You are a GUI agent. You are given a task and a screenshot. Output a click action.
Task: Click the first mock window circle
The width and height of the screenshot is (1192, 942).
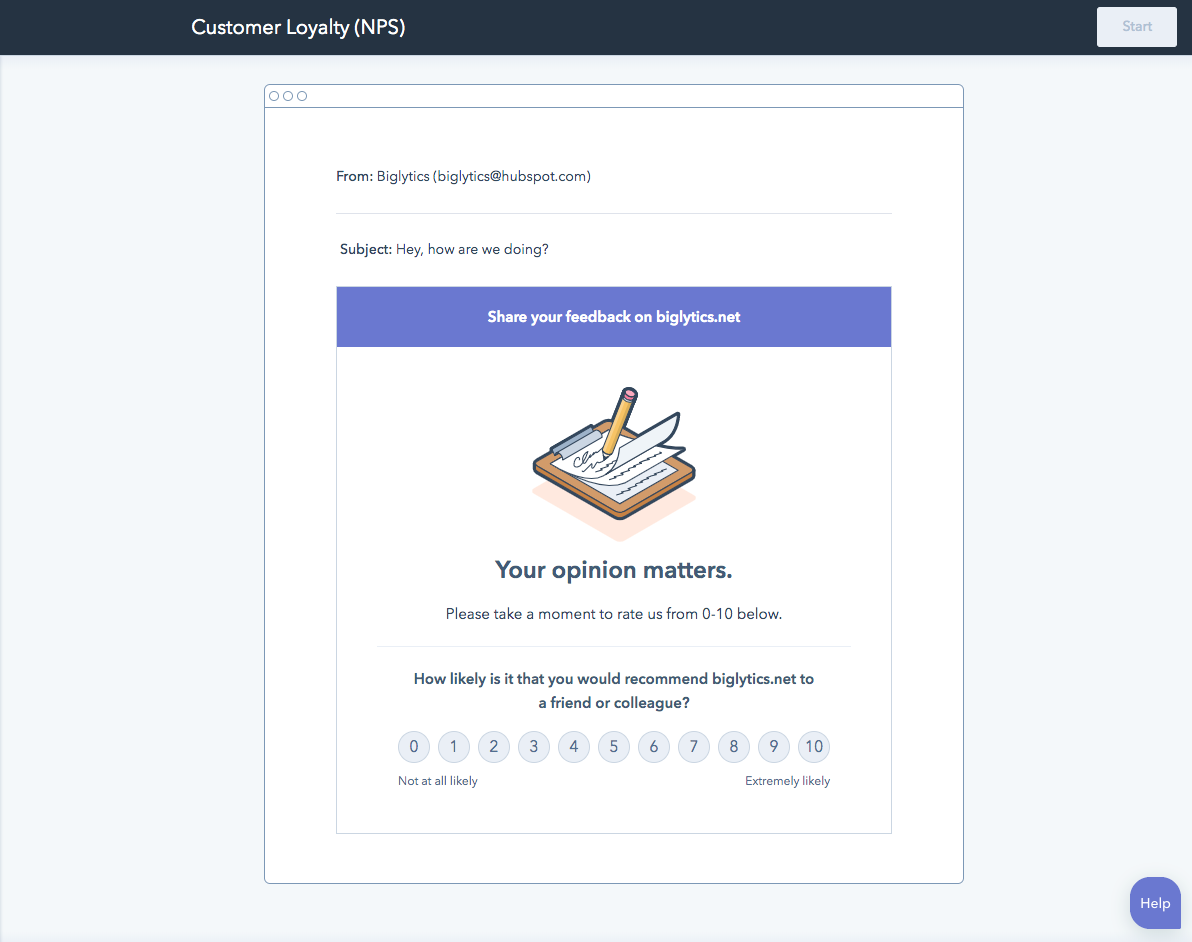click(274, 96)
